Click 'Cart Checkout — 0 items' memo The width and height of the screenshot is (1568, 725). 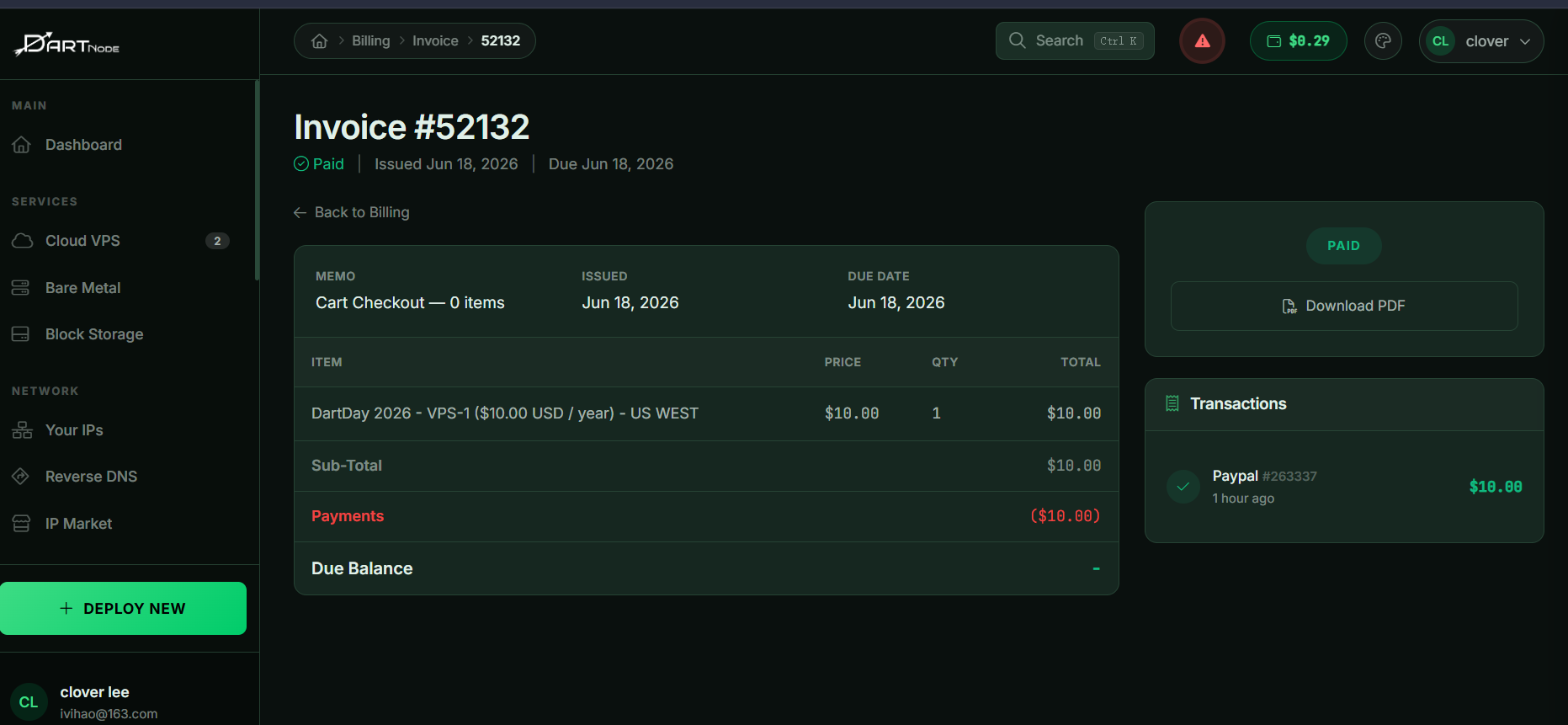click(410, 303)
